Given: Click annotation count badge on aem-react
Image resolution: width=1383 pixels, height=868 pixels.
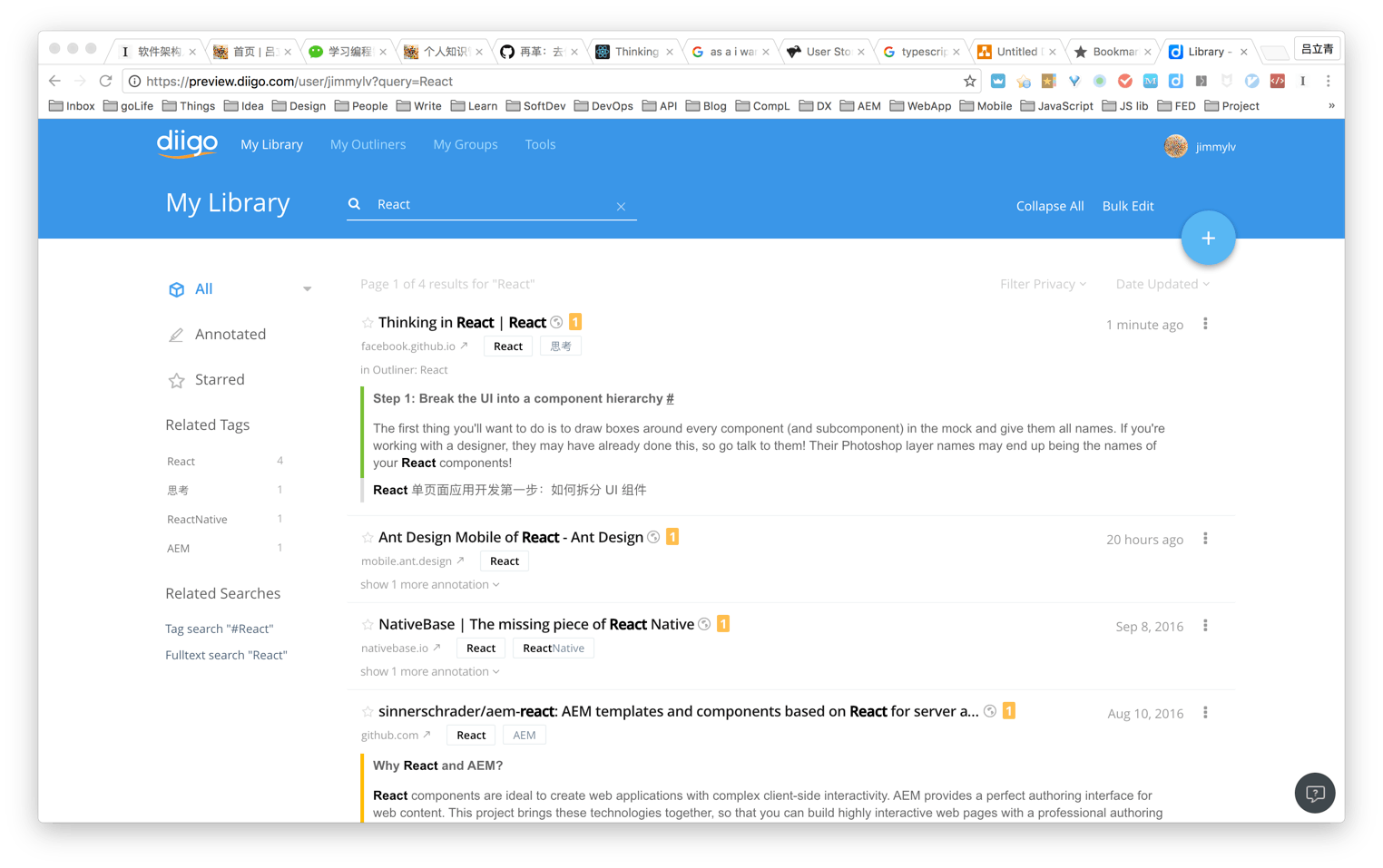Looking at the screenshot, I should pos(1009,711).
